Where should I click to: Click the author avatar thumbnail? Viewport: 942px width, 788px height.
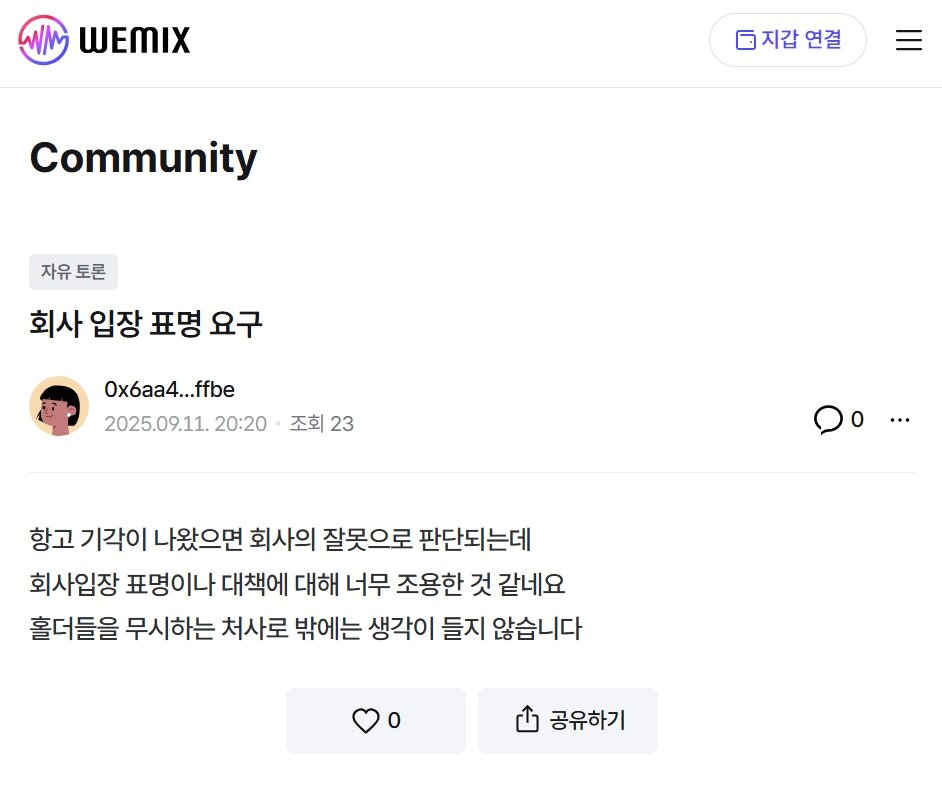tap(60, 406)
